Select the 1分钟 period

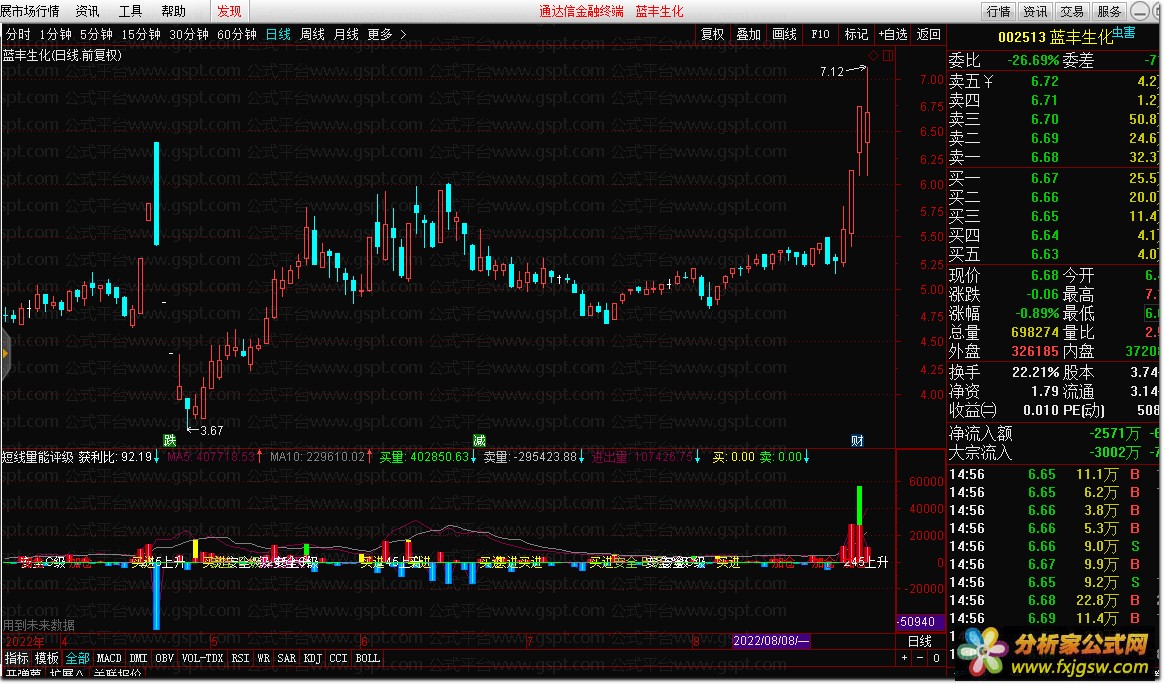tap(55, 34)
